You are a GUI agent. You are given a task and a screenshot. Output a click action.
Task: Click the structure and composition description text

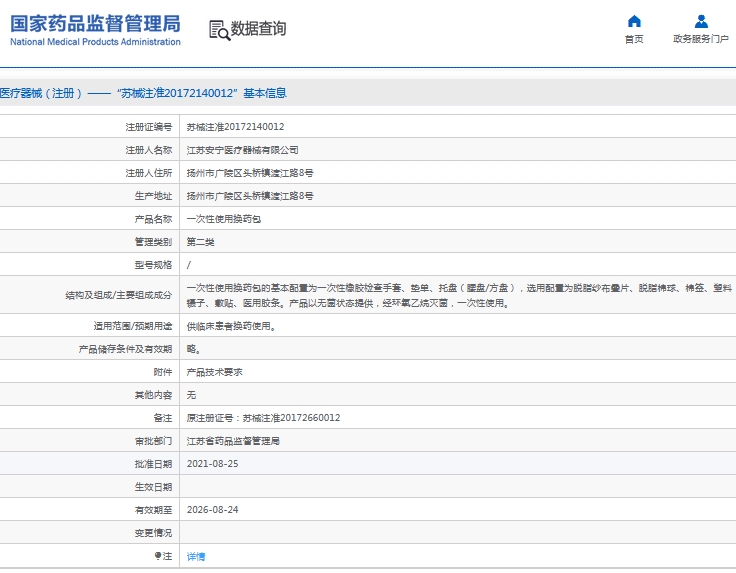click(459, 296)
